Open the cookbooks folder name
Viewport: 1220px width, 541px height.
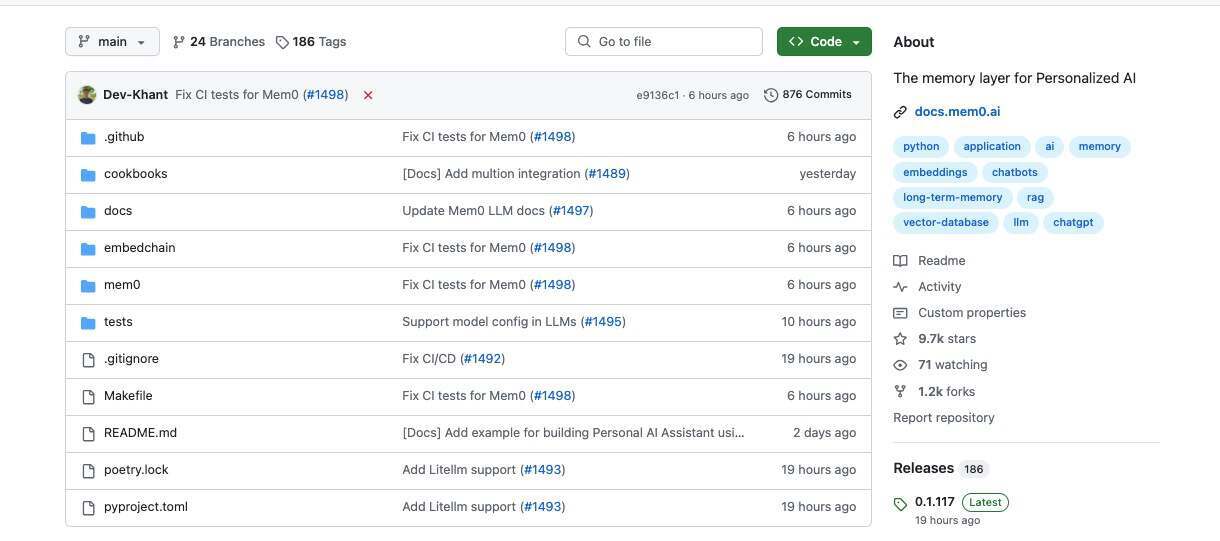click(x=136, y=174)
